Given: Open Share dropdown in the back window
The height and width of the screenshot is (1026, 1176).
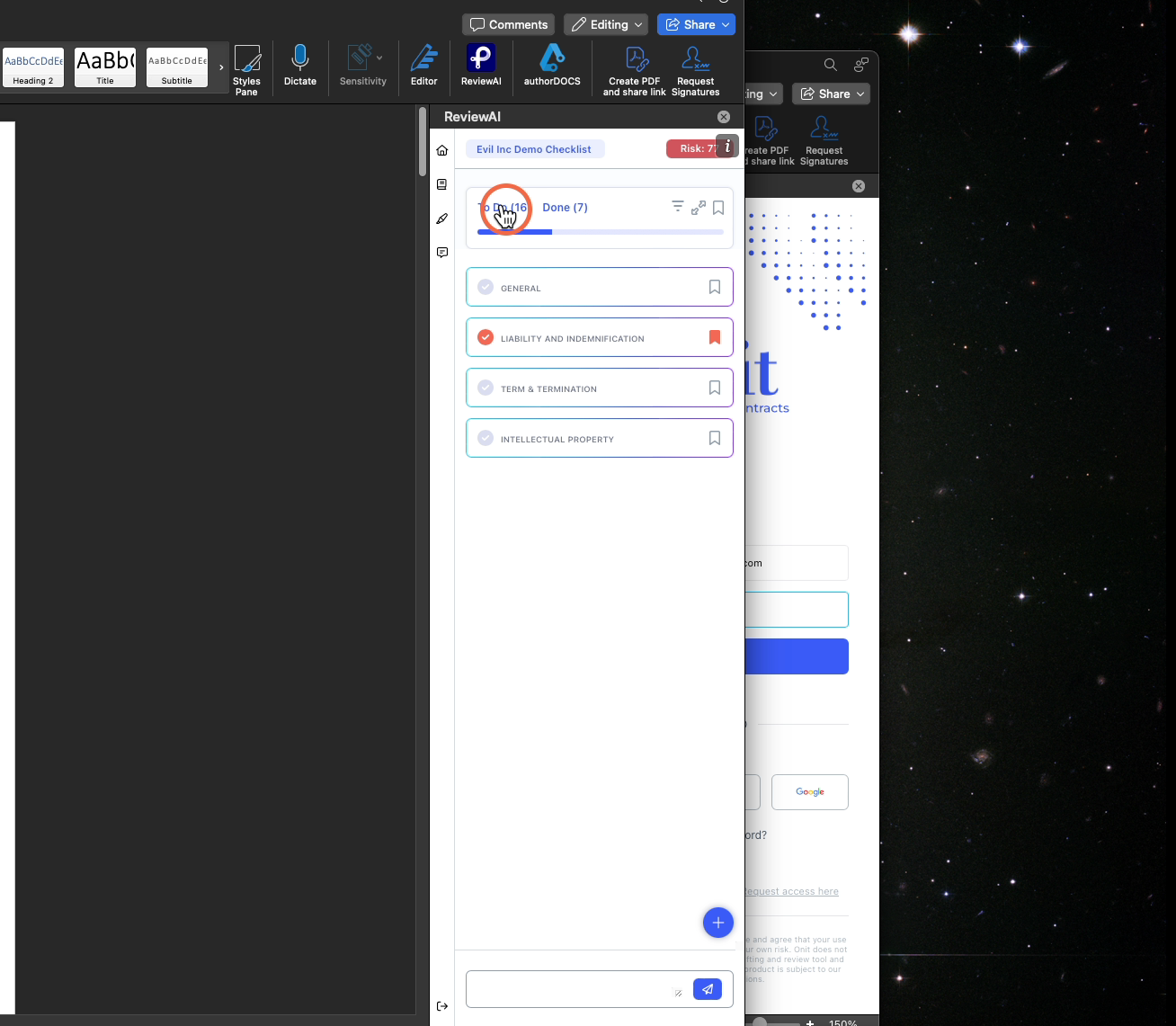Looking at the screenshot, I should (831, 94).
